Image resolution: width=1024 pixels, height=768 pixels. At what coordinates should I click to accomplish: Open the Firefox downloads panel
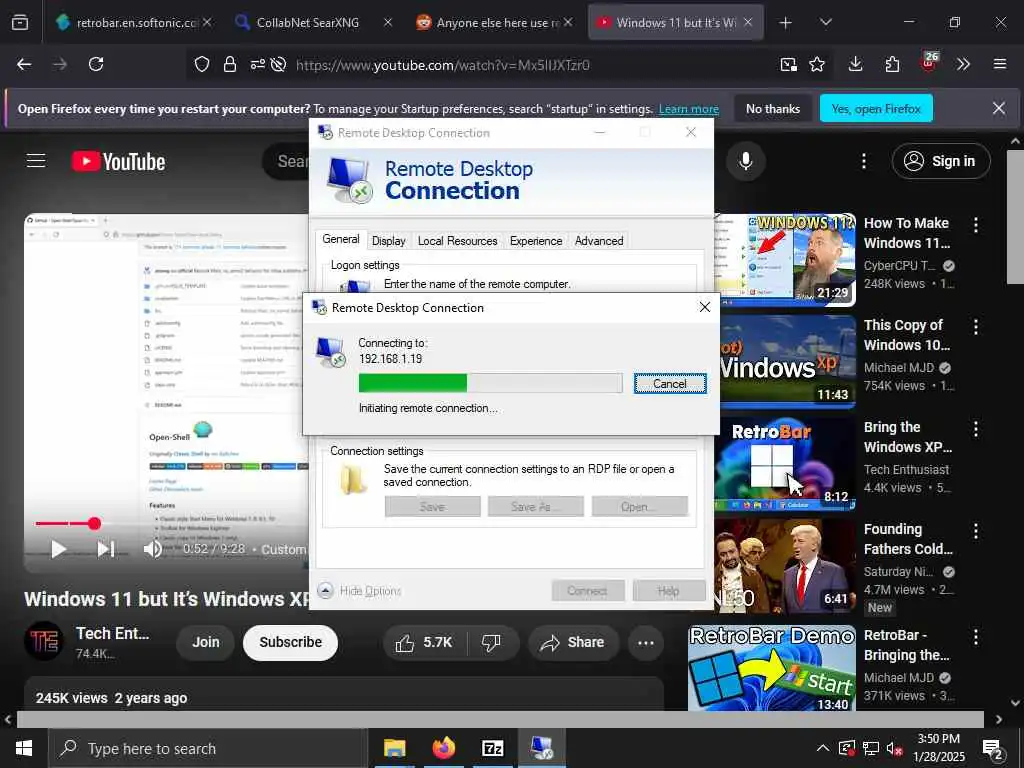tap(855, 64)
